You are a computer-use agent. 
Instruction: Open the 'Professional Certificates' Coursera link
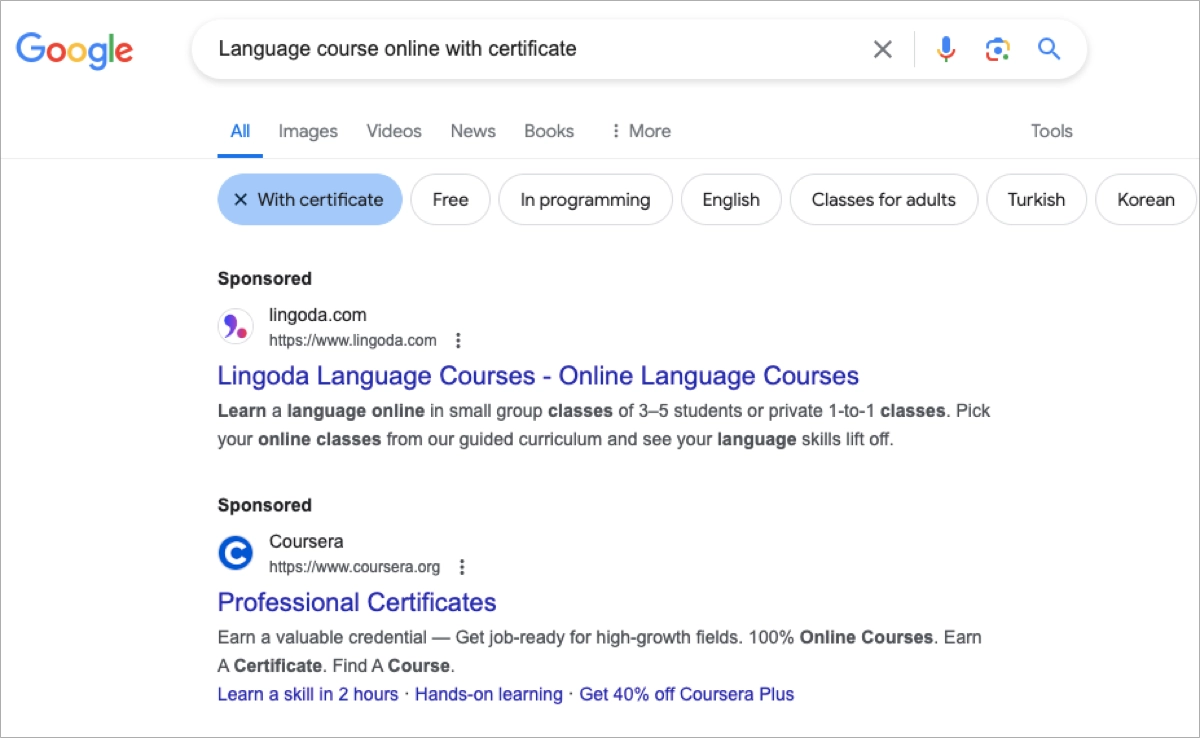[357, 602]
